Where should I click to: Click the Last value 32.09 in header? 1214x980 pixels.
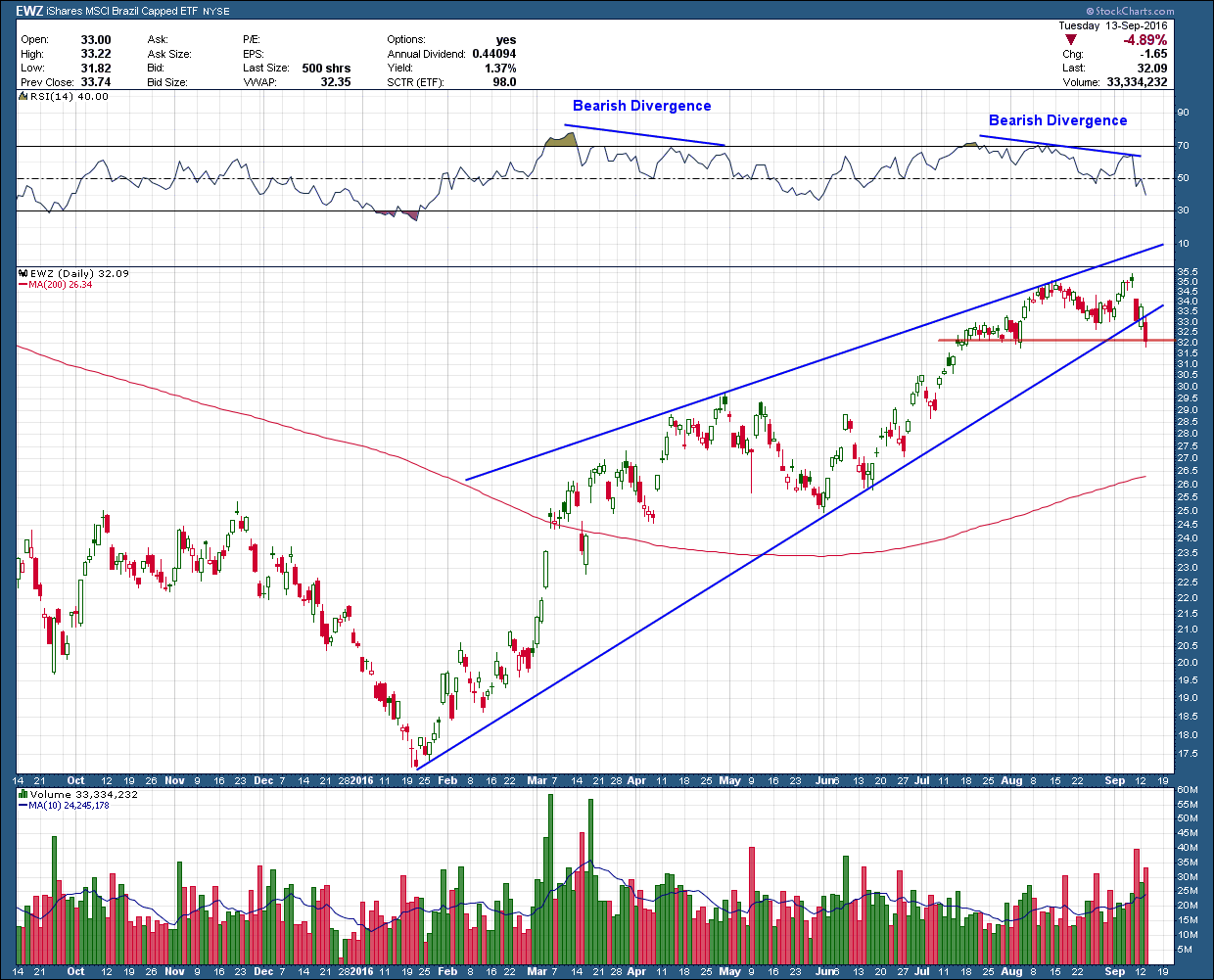(x=1152, y=69)
